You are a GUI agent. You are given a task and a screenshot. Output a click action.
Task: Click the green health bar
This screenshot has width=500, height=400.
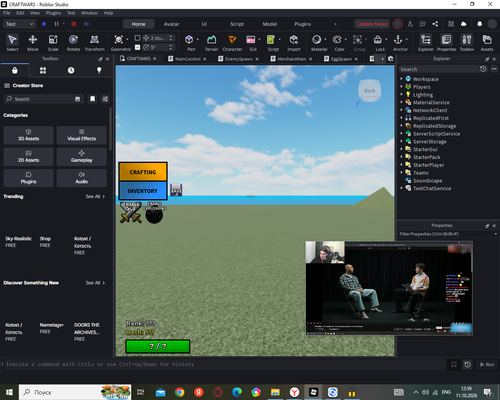pyautogui.click(x=158, y=346)
